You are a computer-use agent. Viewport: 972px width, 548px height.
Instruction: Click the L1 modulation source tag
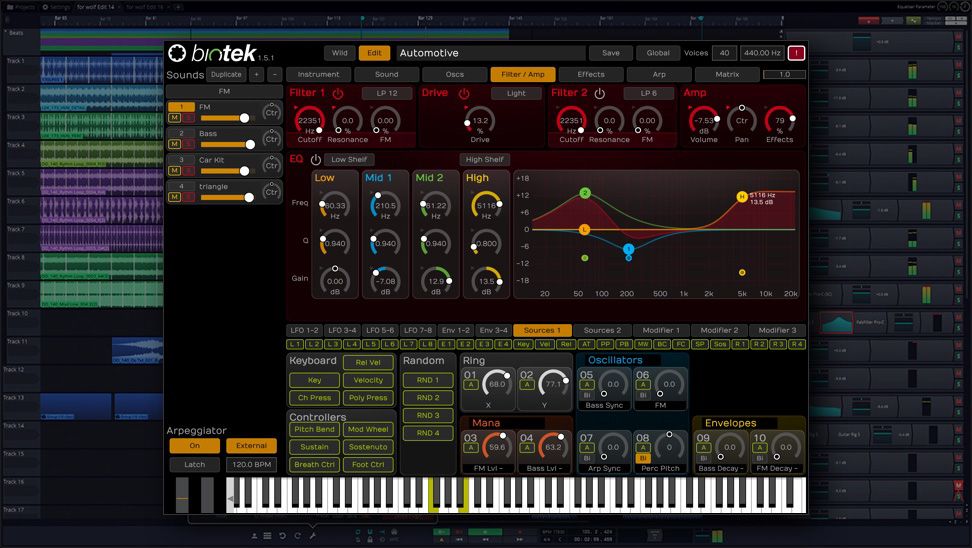point(295,344)
